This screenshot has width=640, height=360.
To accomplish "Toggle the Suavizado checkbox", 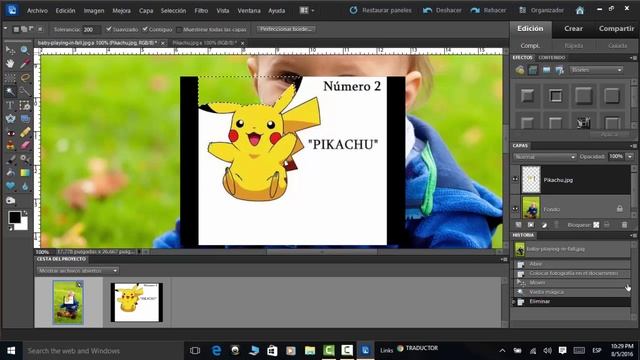I will [x=109, y=29].
